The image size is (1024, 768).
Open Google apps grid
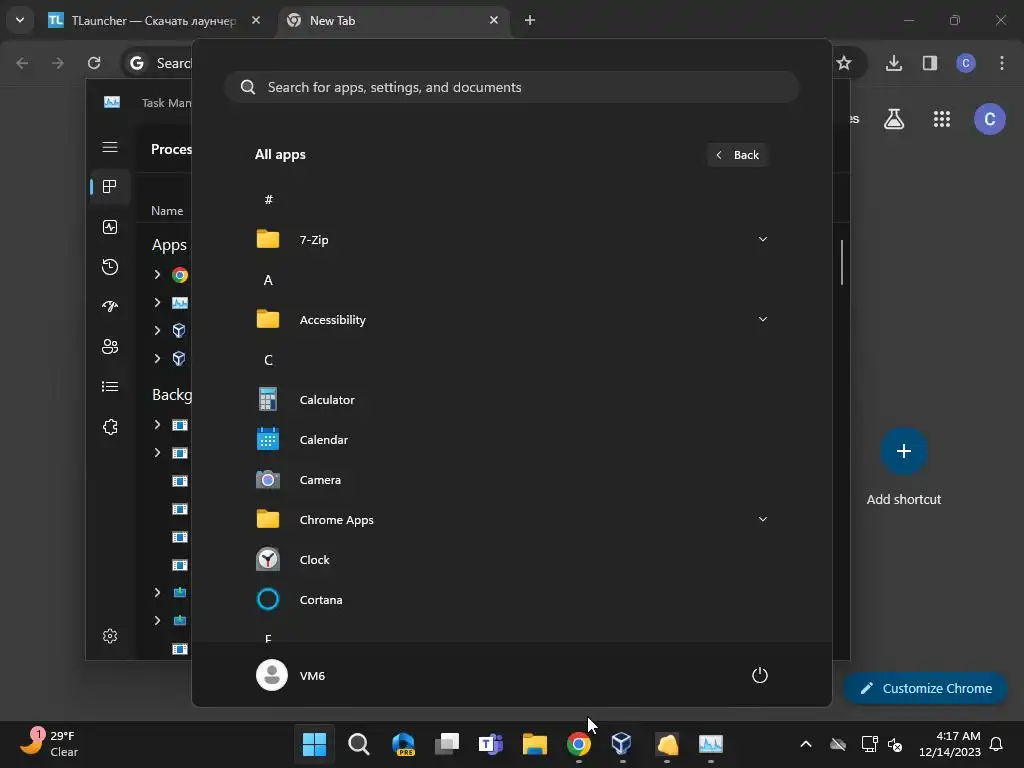[x=942, y=119]
